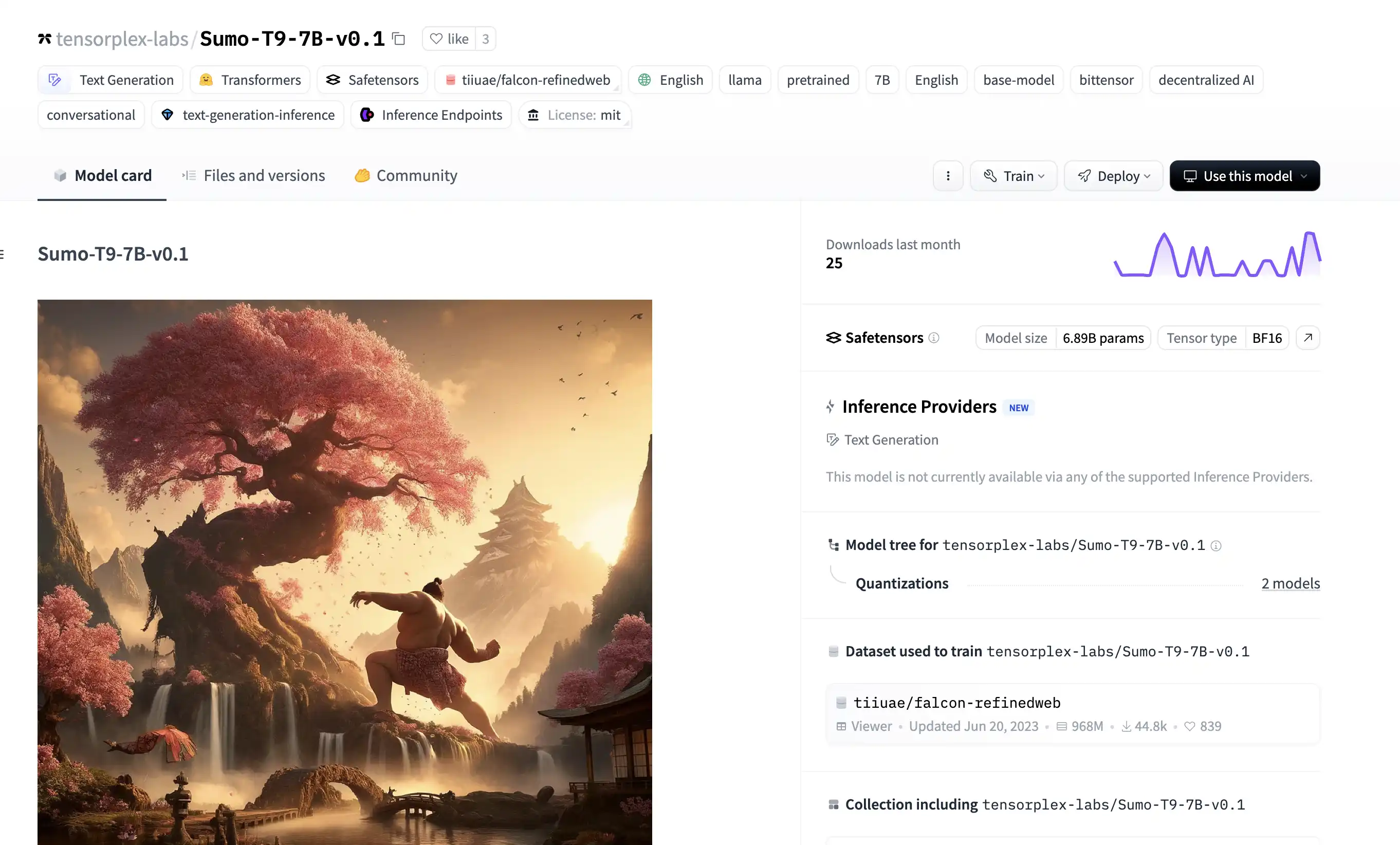Open the Use this model dropdown
The height and width of the screenshot is (845, 1400).
1244,176
